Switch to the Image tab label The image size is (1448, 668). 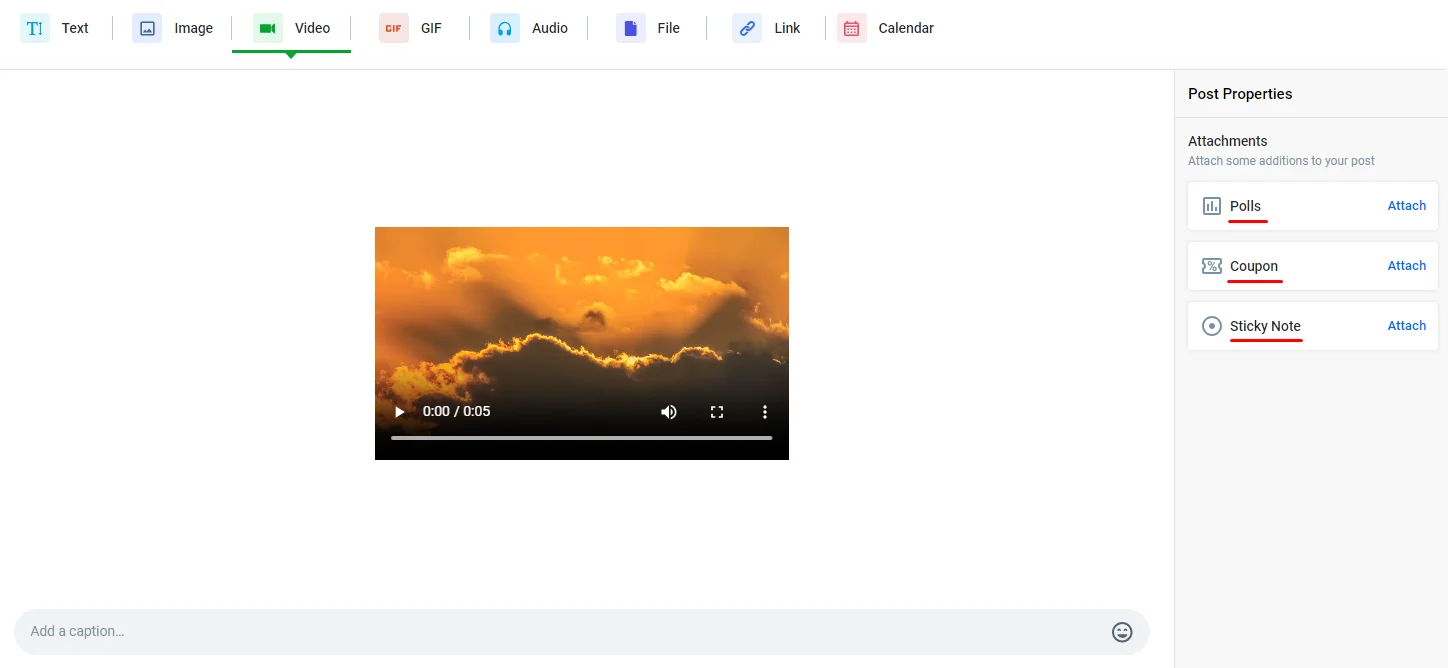(193, 28)
